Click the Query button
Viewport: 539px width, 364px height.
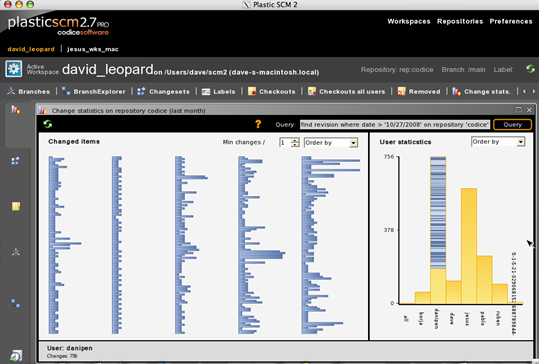(x=512, y=124)
